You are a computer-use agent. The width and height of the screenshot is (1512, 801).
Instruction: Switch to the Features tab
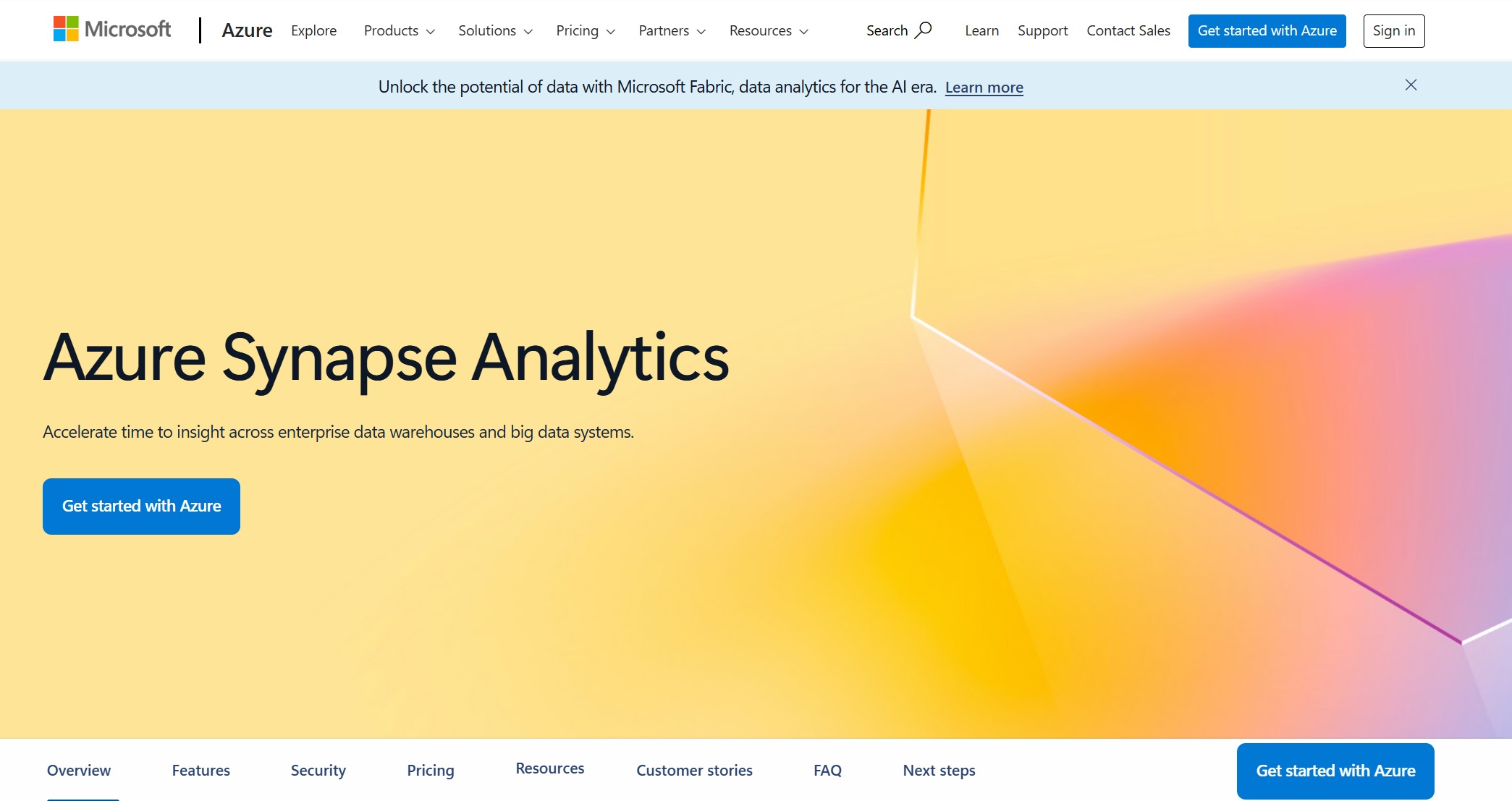200,770
